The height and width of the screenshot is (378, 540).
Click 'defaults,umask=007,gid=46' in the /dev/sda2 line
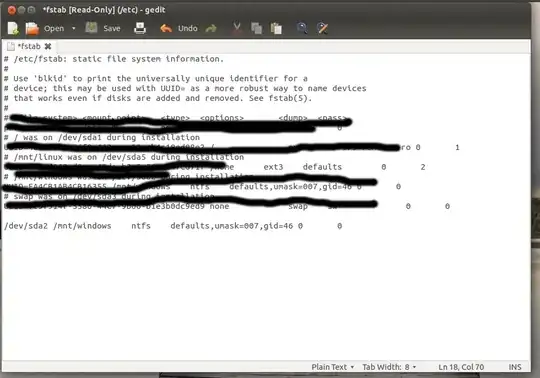point(232,226)
